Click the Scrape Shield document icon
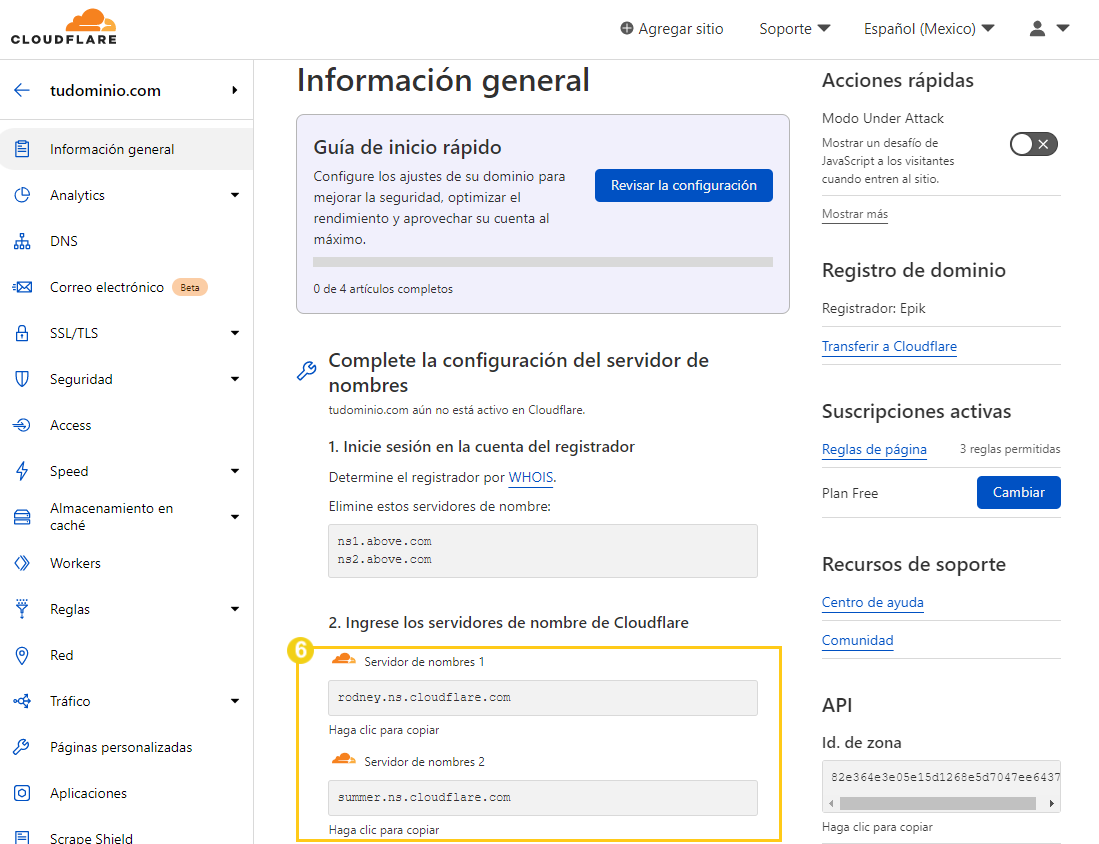The width and height of the screenshot is (1099, 844). pyautogui.click(x=22, y=837)
